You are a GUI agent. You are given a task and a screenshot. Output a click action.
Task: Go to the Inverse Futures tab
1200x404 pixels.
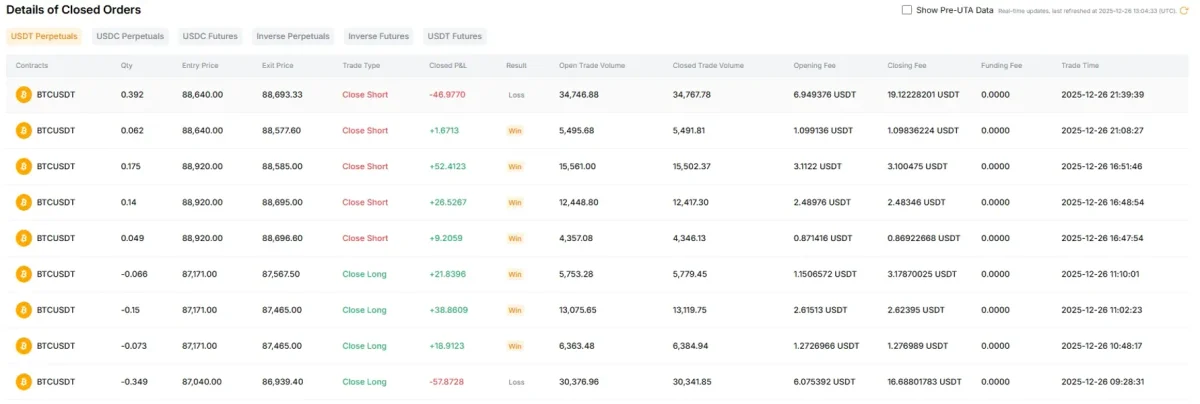[379, 36]
